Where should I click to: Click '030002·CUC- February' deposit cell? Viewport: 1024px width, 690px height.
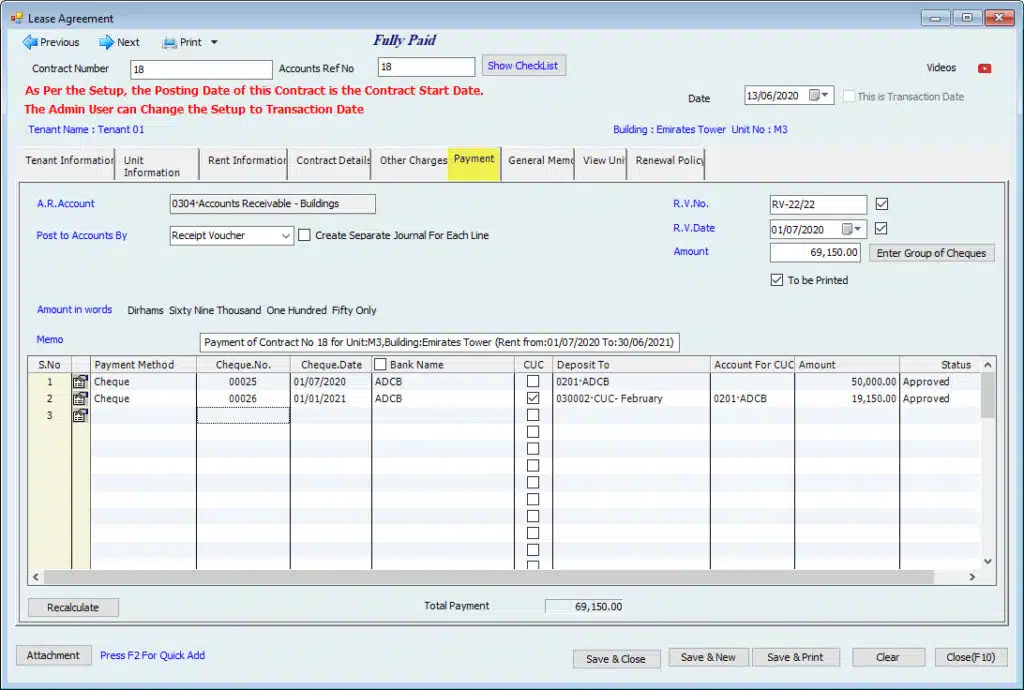(631, 399)
